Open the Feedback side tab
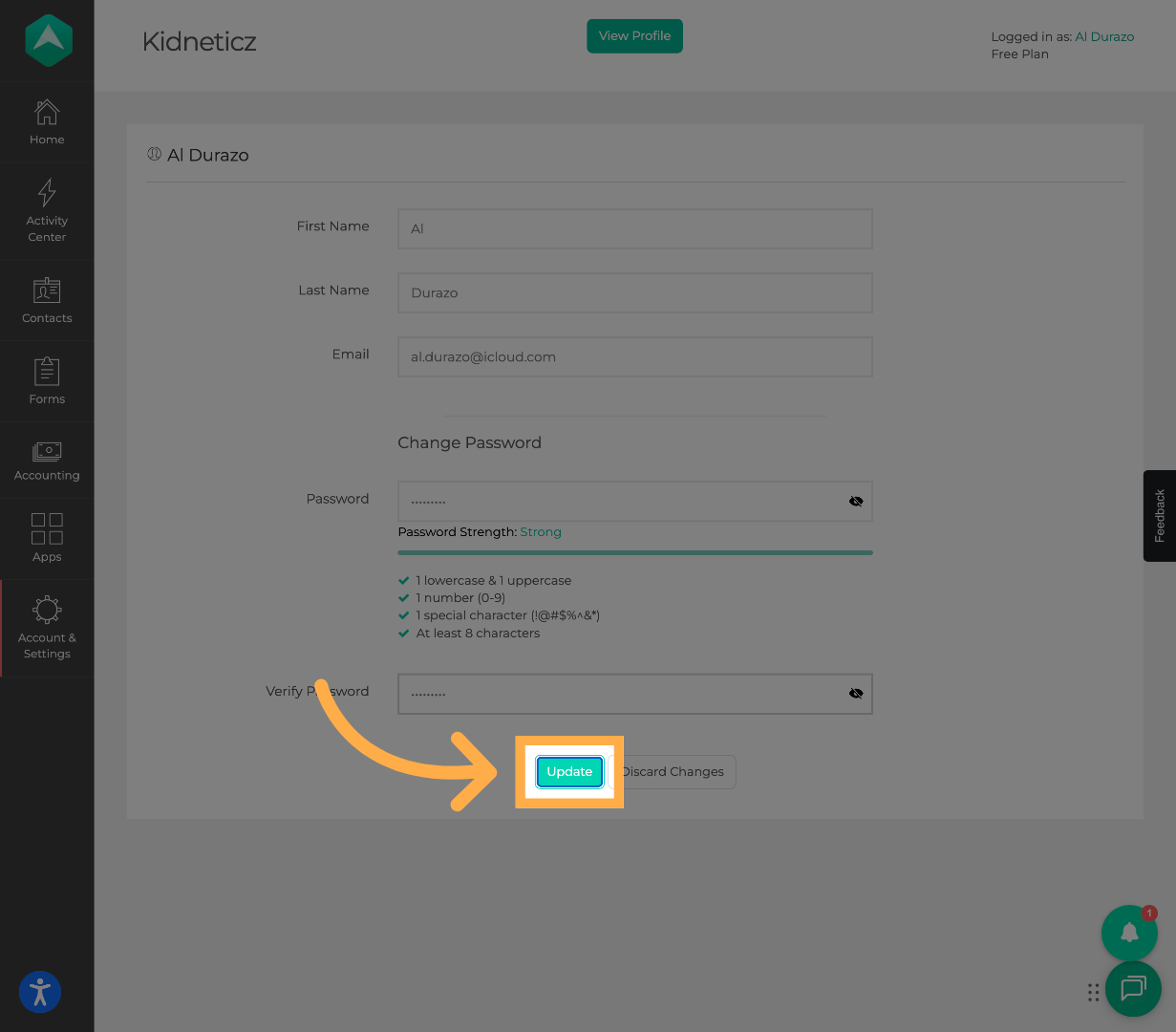 point(1160,516)
